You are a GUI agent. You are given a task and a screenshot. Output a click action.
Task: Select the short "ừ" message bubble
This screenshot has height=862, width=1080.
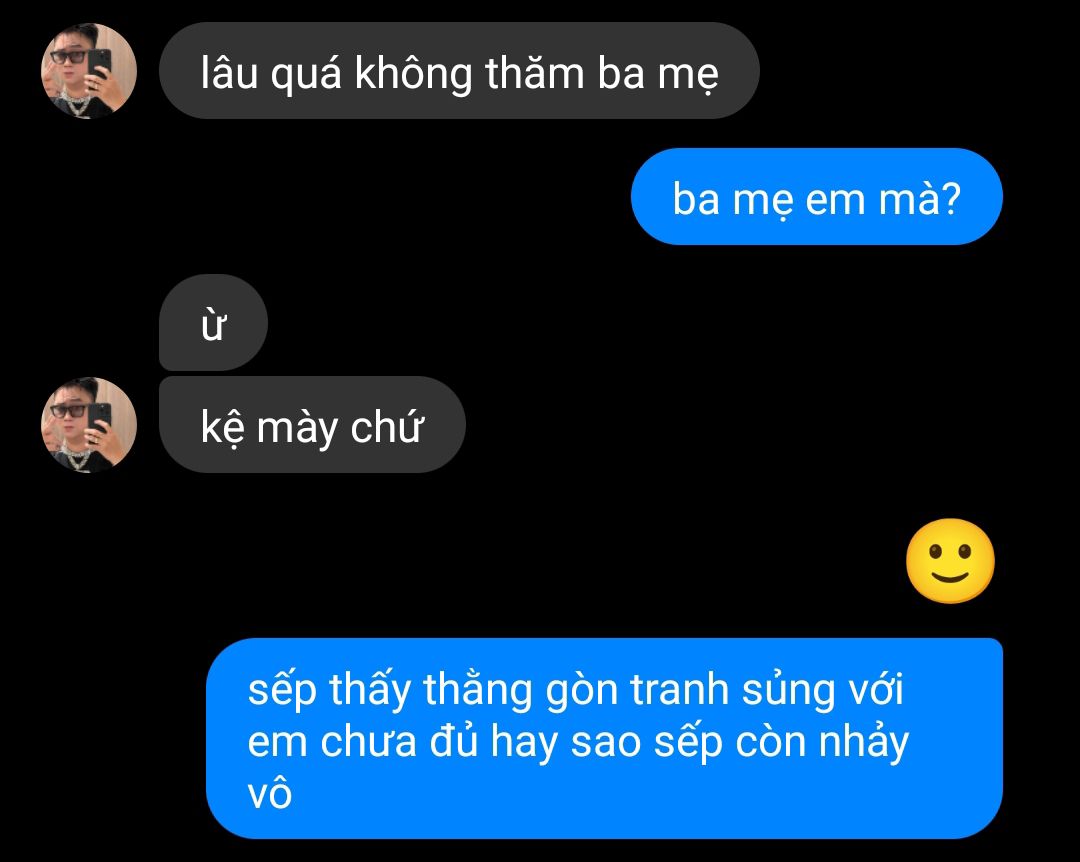[x=214, y=322]
